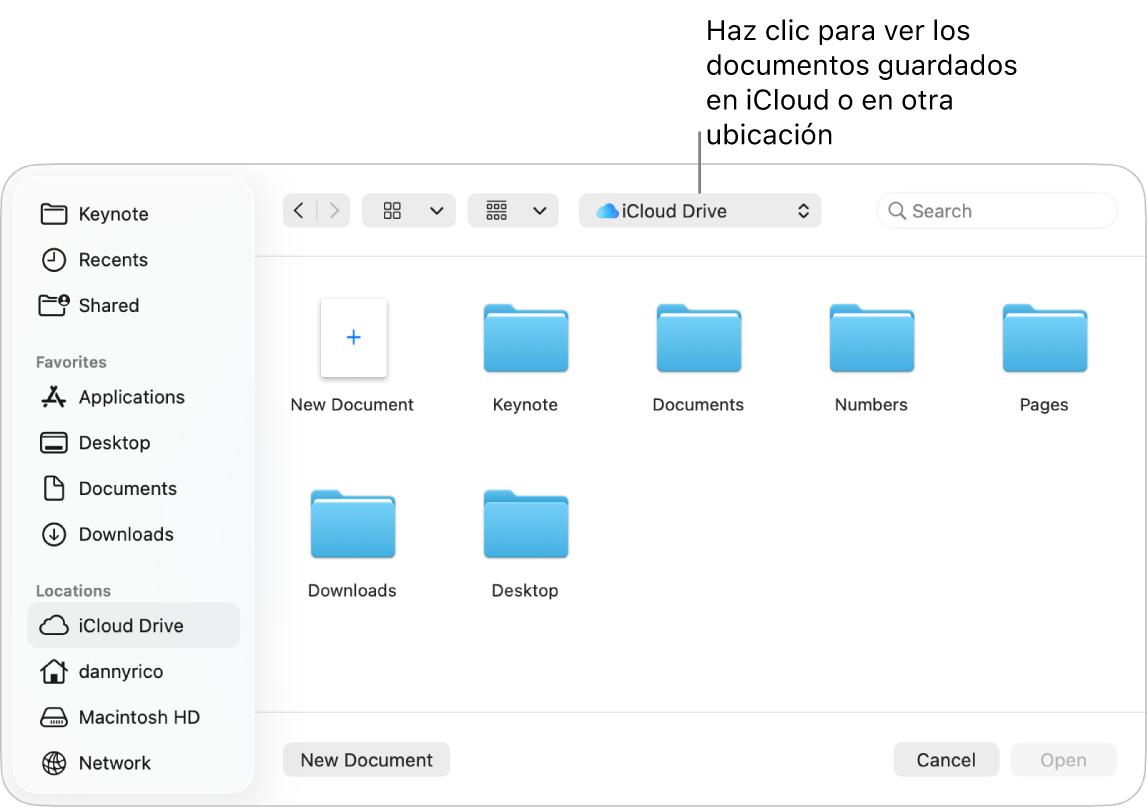Viewport: 1148px width, 809px height.
Task: Open the grouping options dropdown
Action: tap(512, 210)
